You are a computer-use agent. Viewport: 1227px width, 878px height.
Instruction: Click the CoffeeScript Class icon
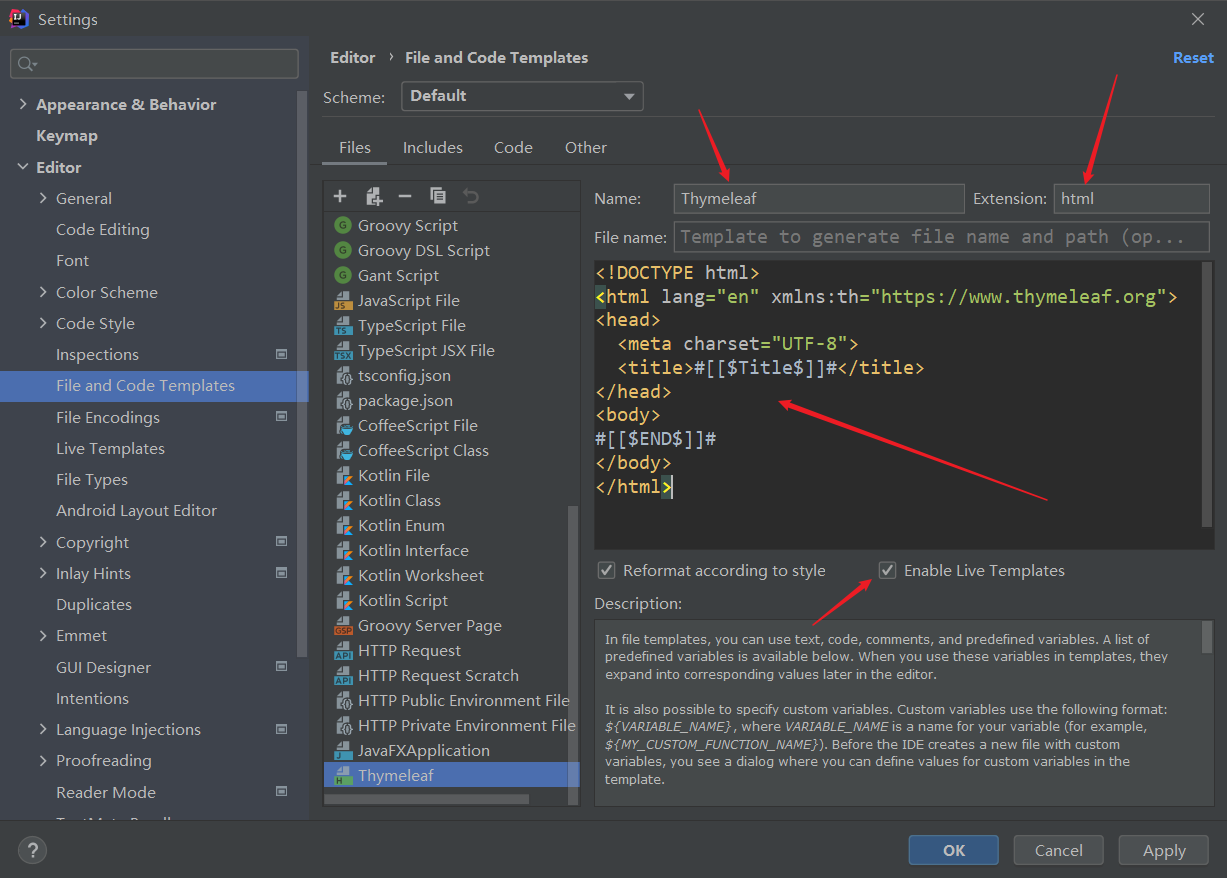click(343, 450)
